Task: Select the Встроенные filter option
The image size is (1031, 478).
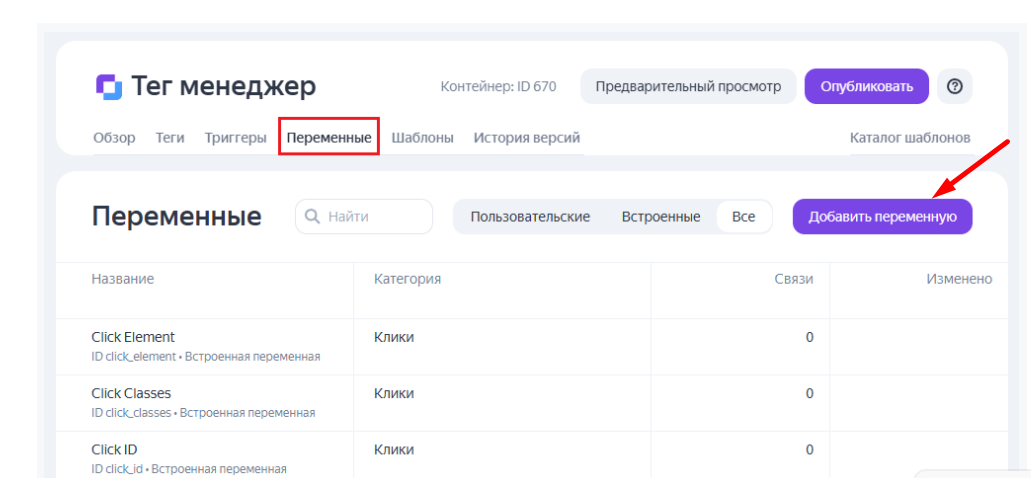Action: [x=661, y=216]
